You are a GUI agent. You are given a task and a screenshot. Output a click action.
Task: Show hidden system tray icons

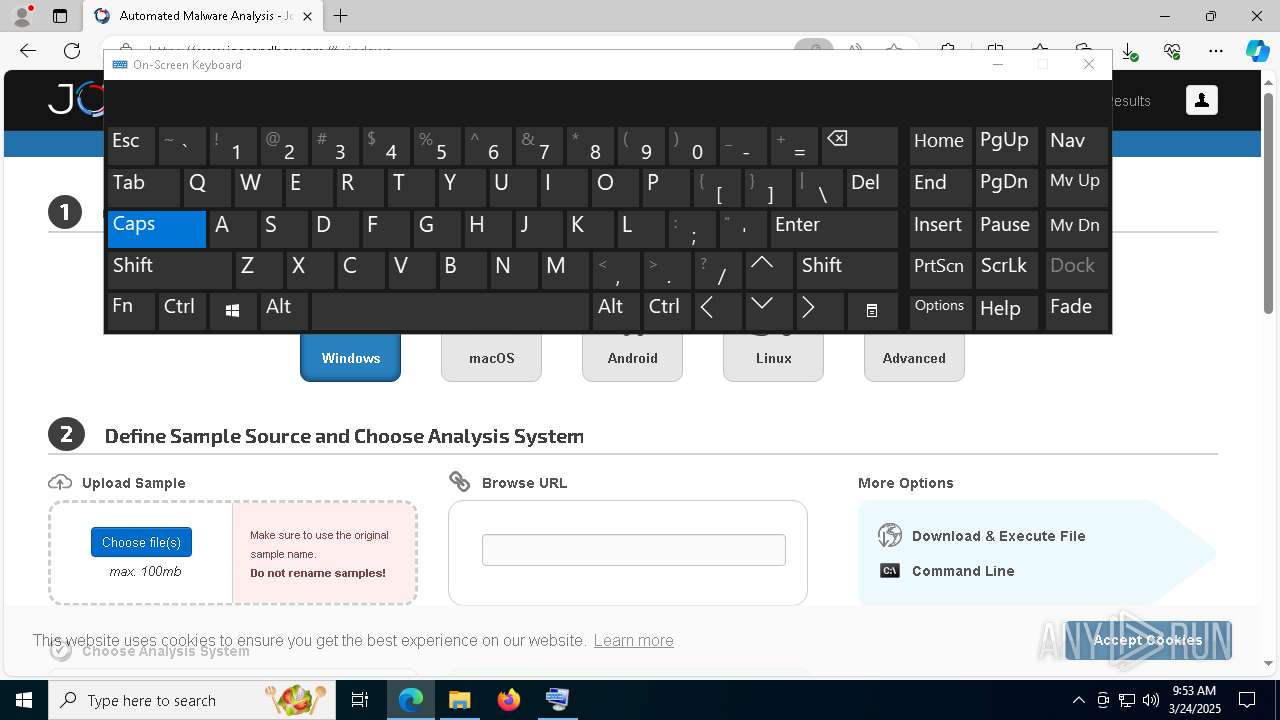coord(1078,700)
